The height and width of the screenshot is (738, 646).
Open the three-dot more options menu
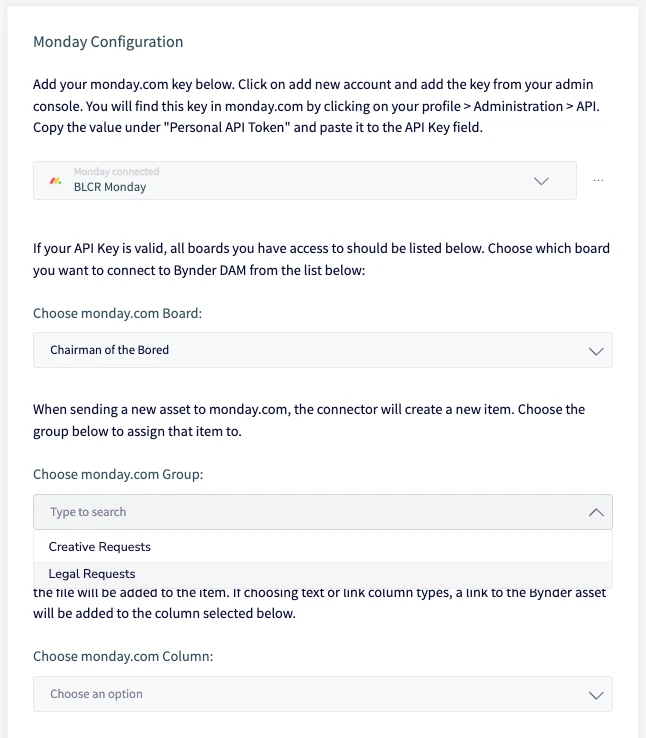tap(598, 181)
